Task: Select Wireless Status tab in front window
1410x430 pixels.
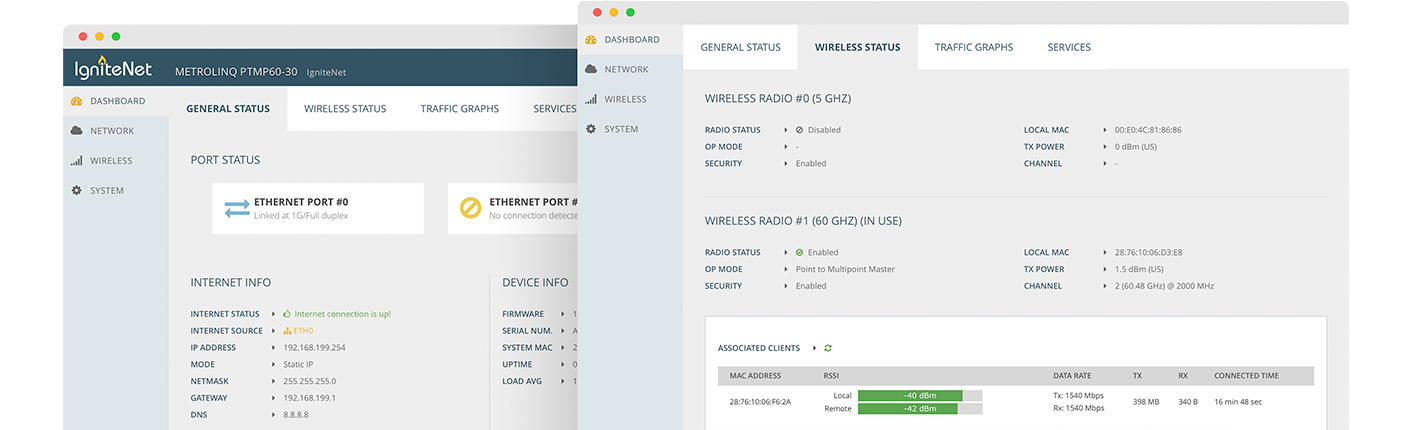Action: [x=857, y=47]
